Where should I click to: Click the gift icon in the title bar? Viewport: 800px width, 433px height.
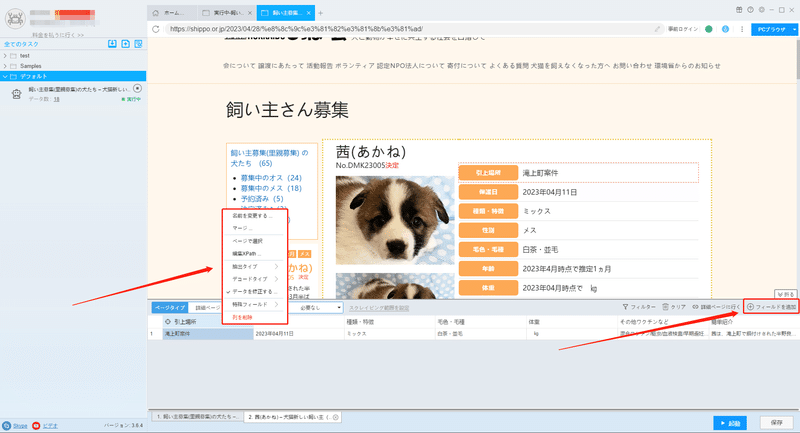[739, 10]
